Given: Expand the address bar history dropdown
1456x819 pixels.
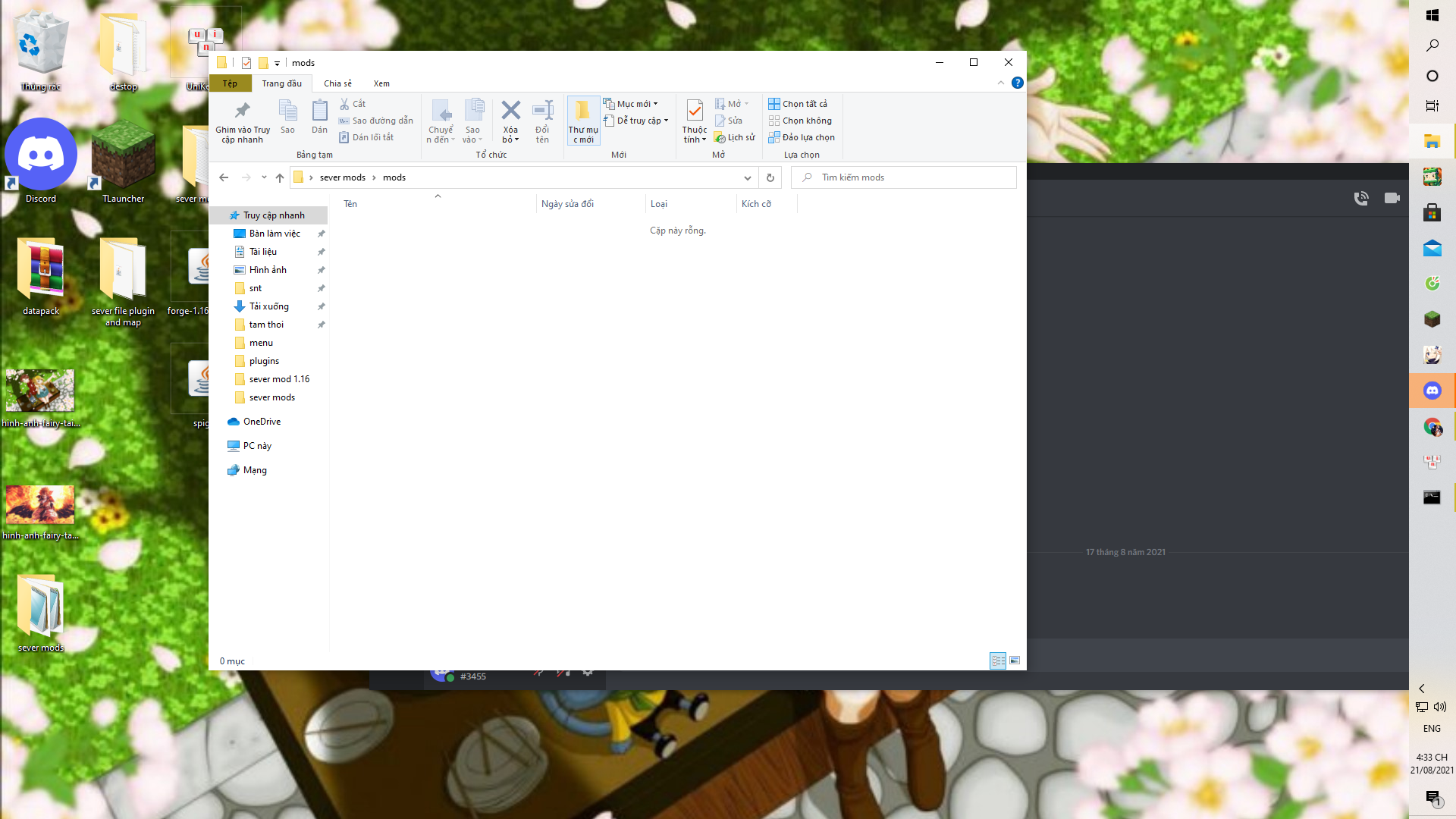Looking at the screenshot, I should pos(747,177).
